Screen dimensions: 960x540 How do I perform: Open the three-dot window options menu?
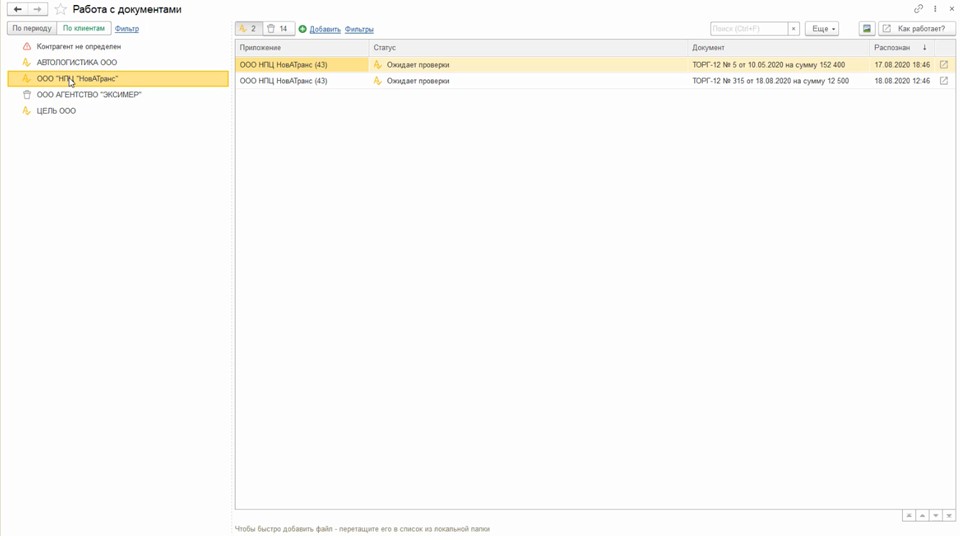[x=935, y=9]
